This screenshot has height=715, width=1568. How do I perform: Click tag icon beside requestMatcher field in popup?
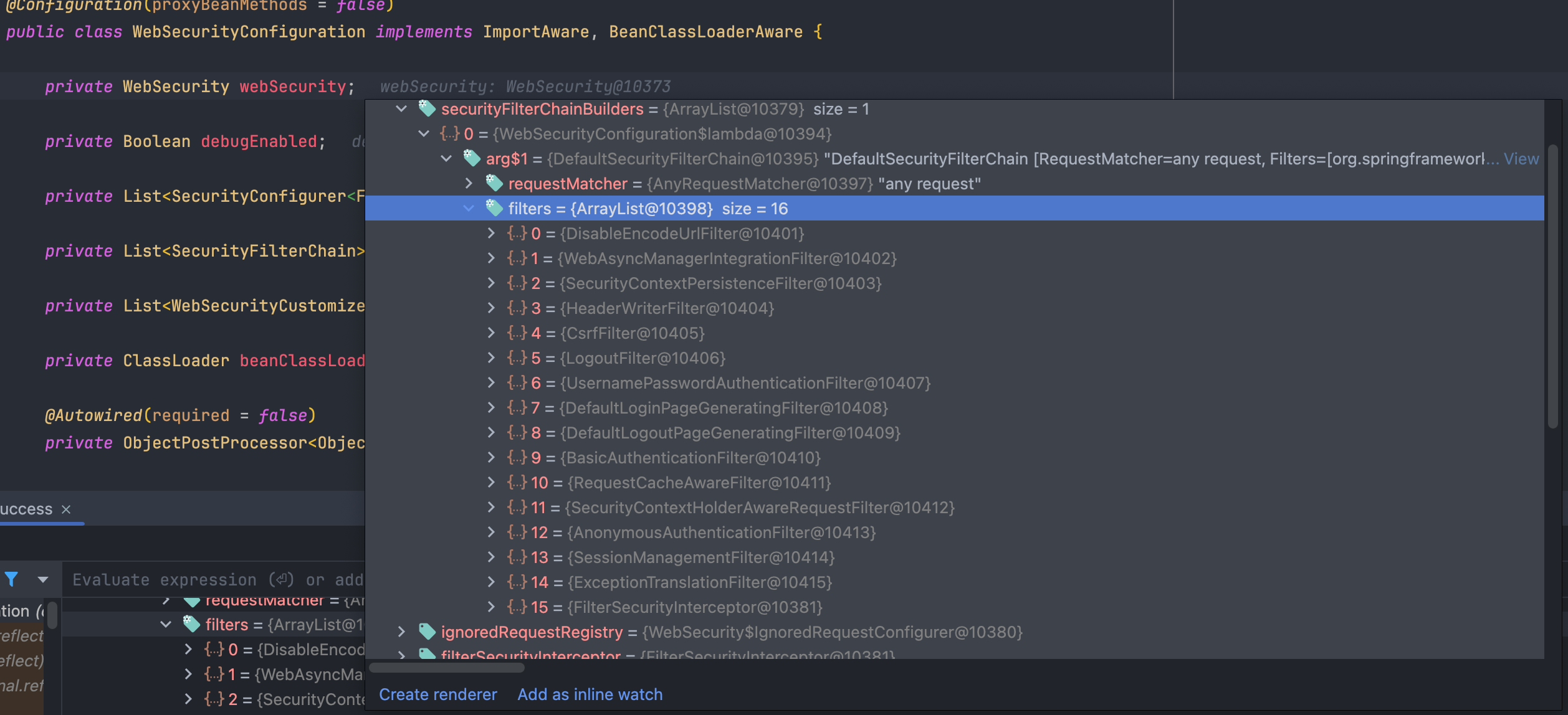(494, 184)
